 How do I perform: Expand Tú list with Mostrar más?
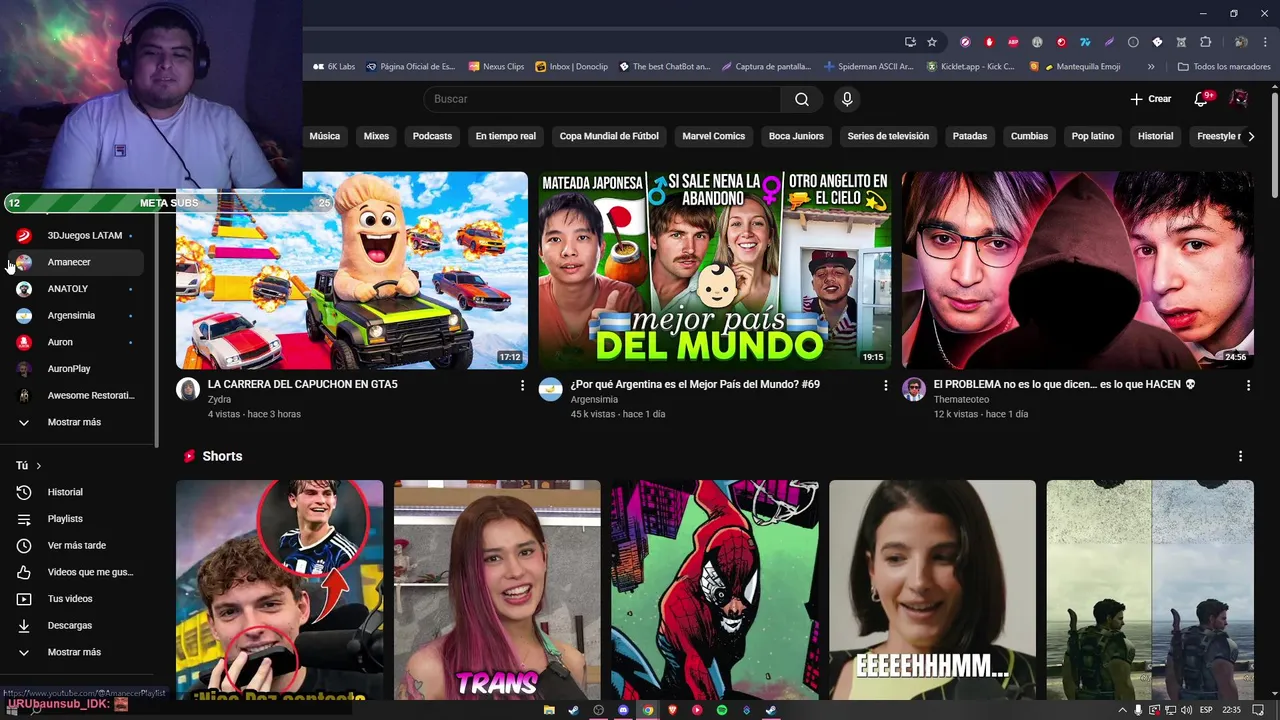pos(78,652)
